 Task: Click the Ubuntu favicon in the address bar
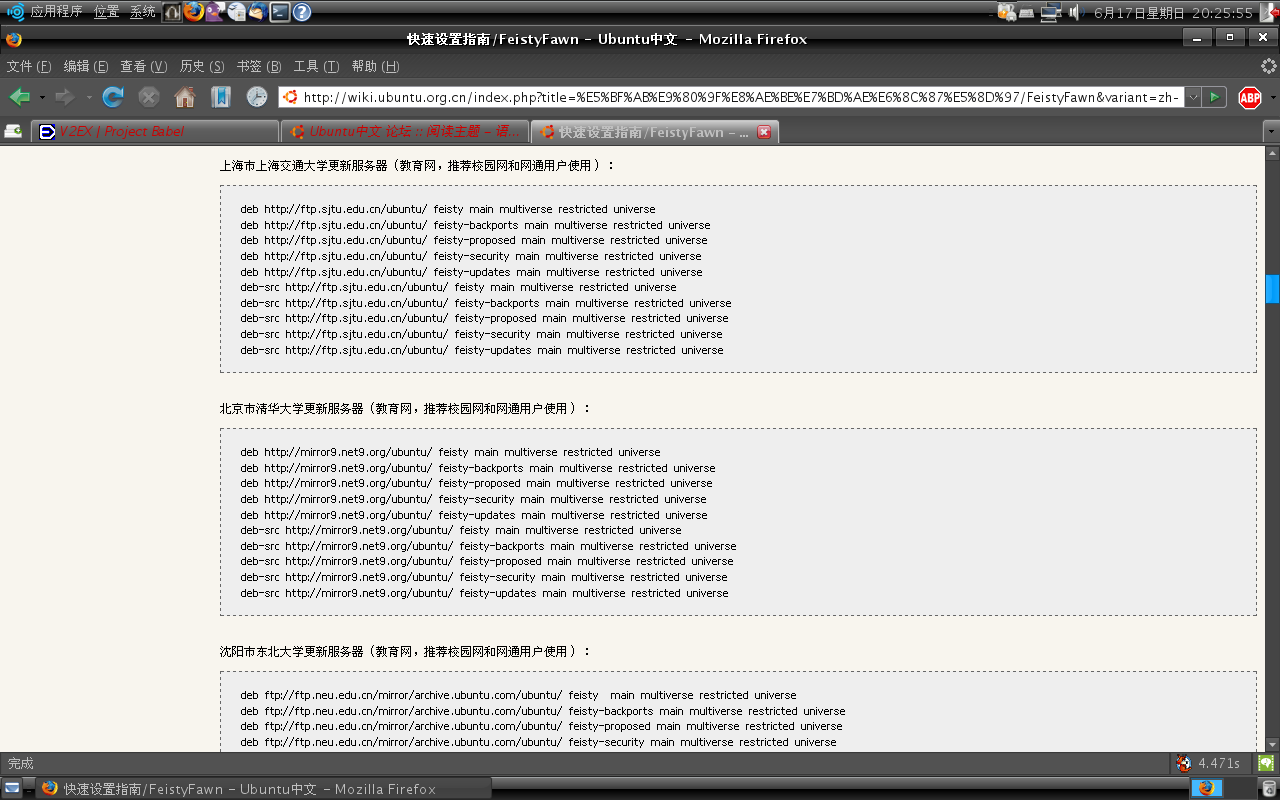pos(290,97)
